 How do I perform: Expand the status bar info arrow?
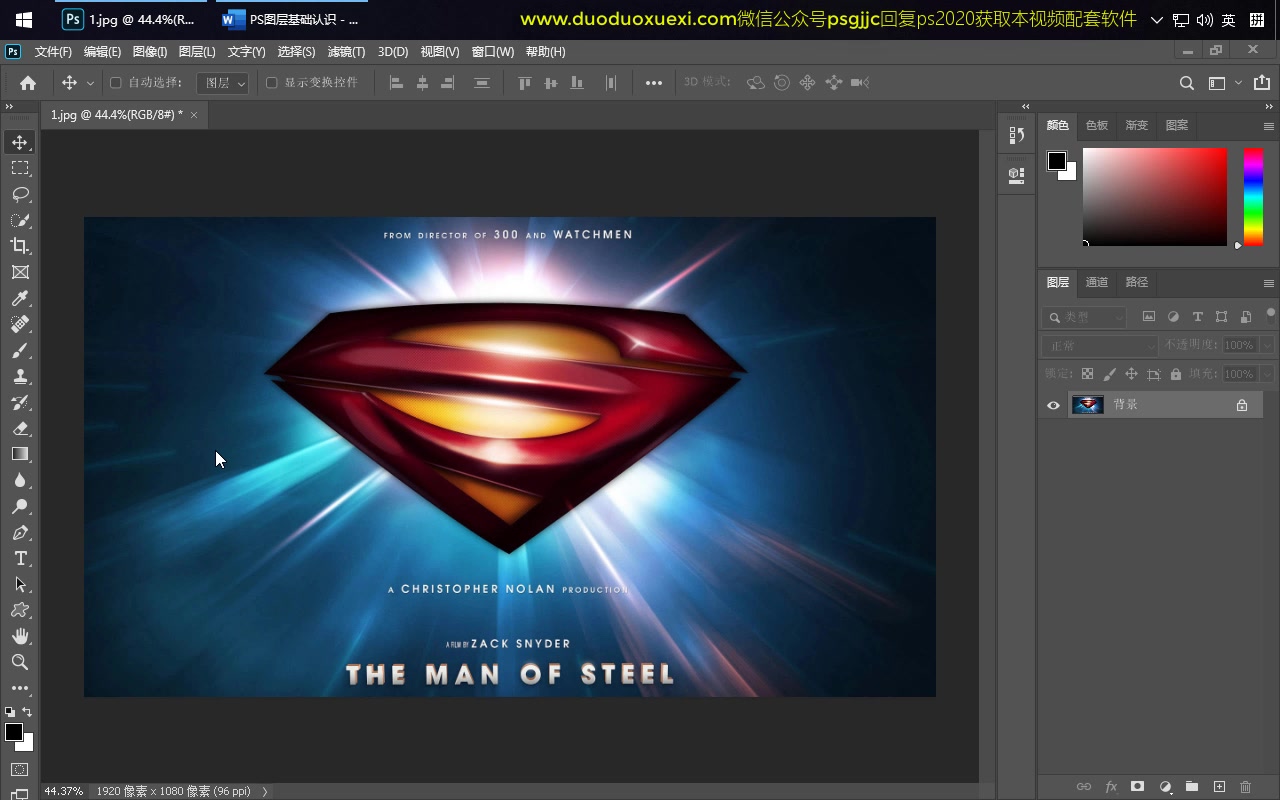[x=265, y=791]
